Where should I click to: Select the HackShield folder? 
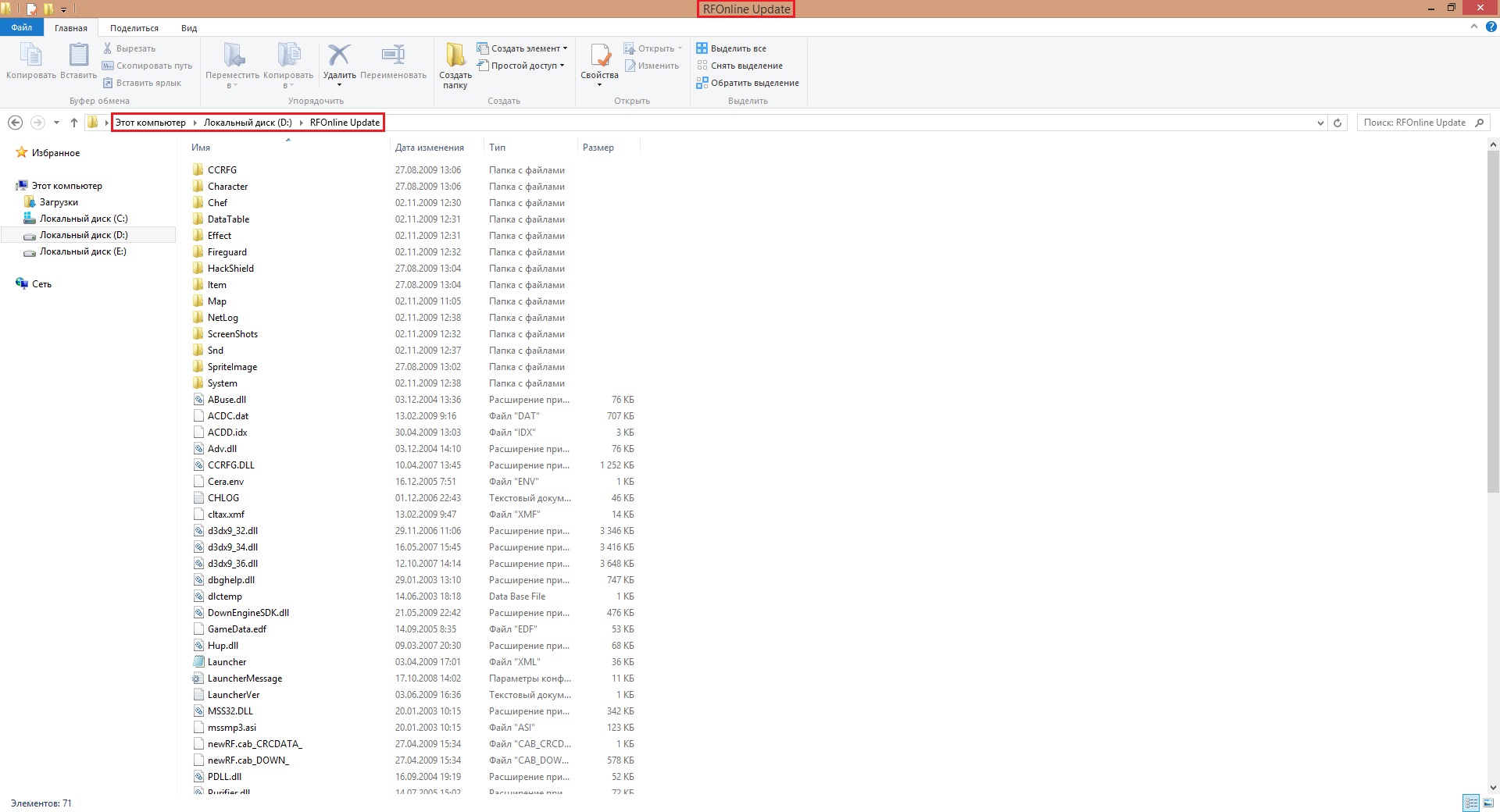click(x=230, y=269)
